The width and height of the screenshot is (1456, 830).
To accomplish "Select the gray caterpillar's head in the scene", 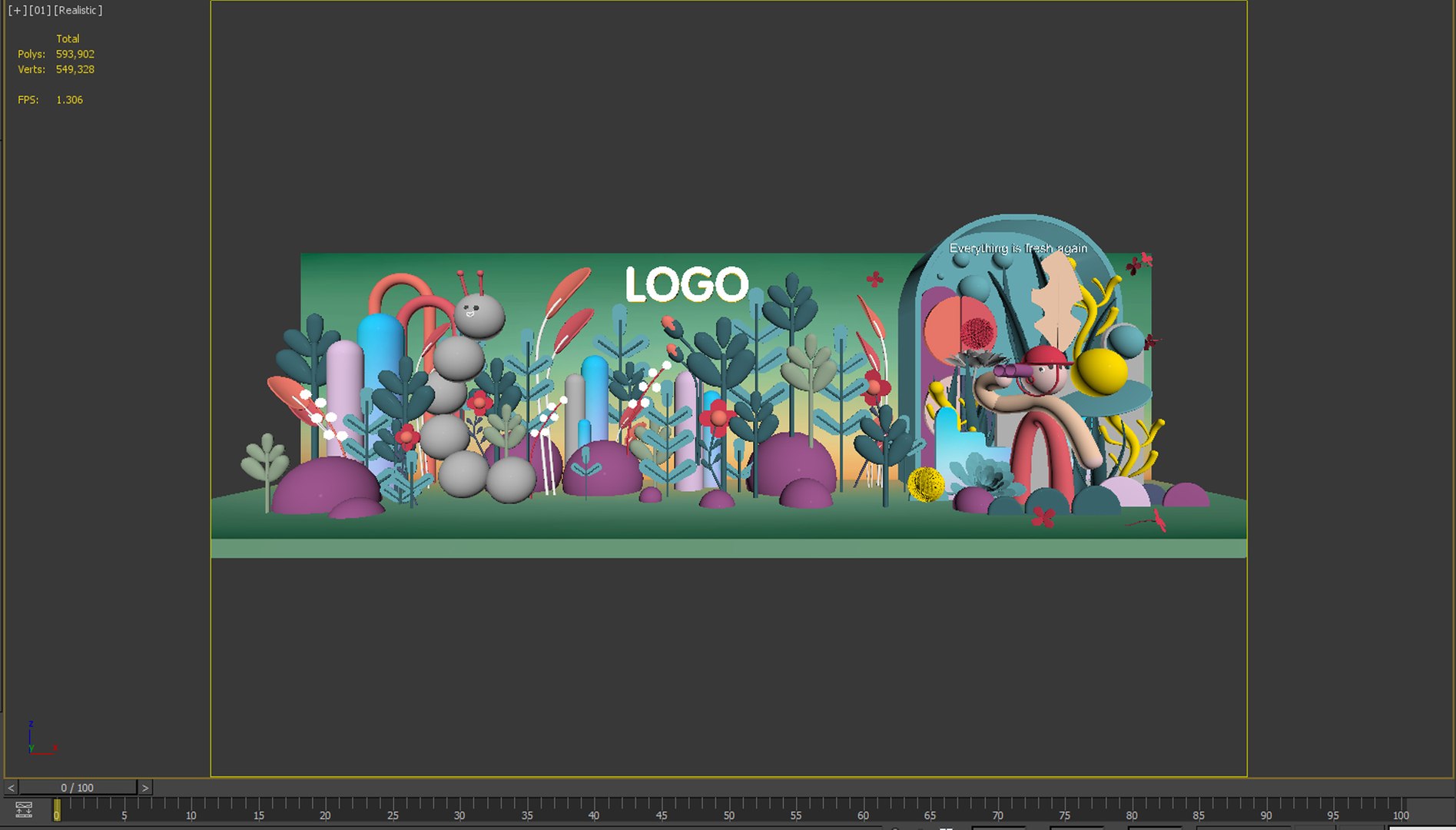I will click(479, 314).
